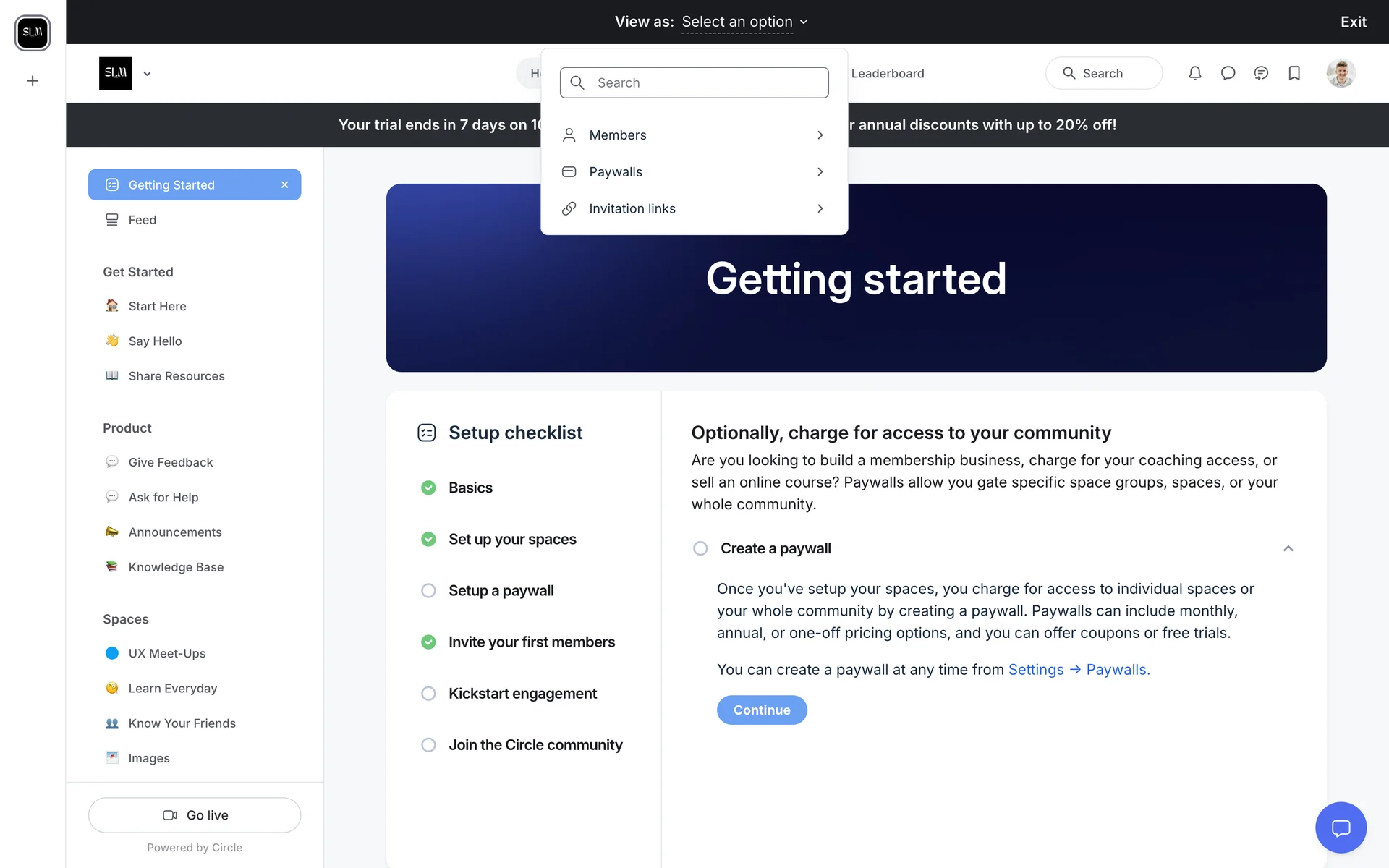Viewport: 1389px width, 868px height.
Task: Open direct messages chat bubble icon
Action: pos(1228,73)
